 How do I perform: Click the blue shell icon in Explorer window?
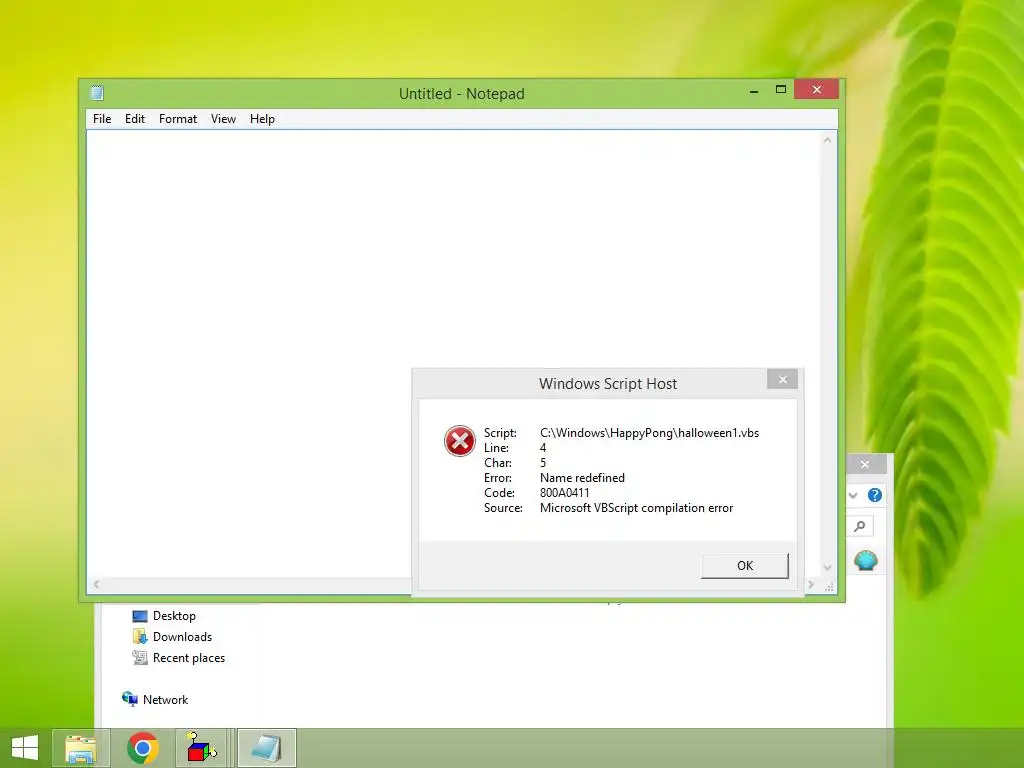tap(866, 560)
